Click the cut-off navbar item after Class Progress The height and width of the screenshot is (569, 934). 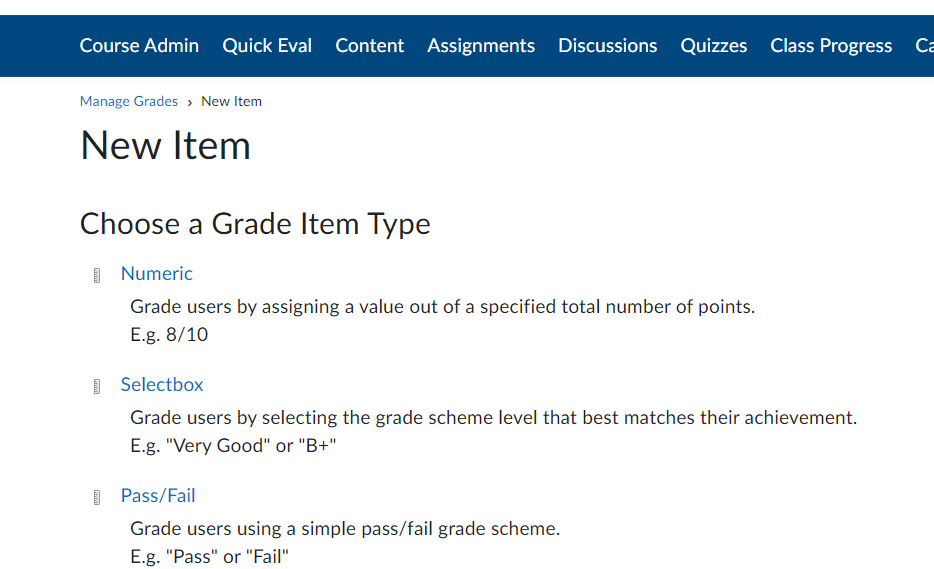924,46
